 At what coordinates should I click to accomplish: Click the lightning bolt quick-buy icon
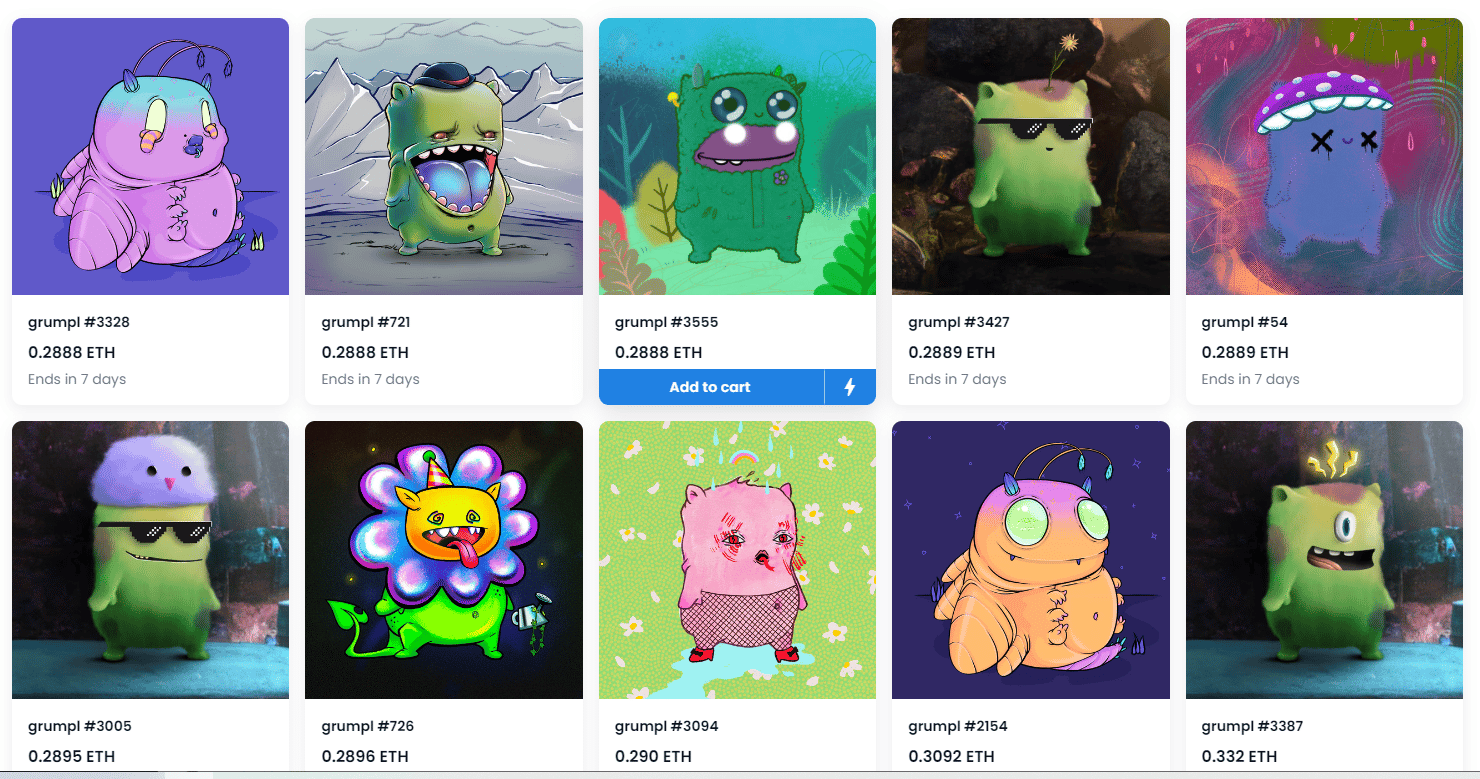click(850, 387)
